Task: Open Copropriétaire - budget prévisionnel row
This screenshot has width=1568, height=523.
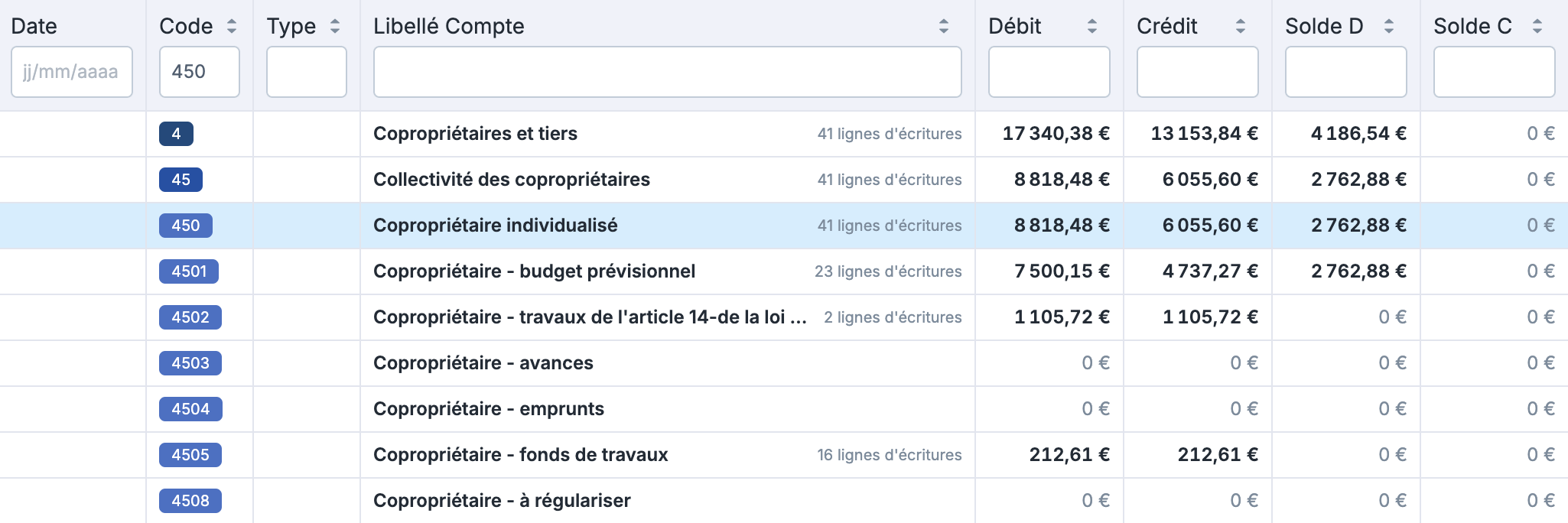Action: [534, 271]
